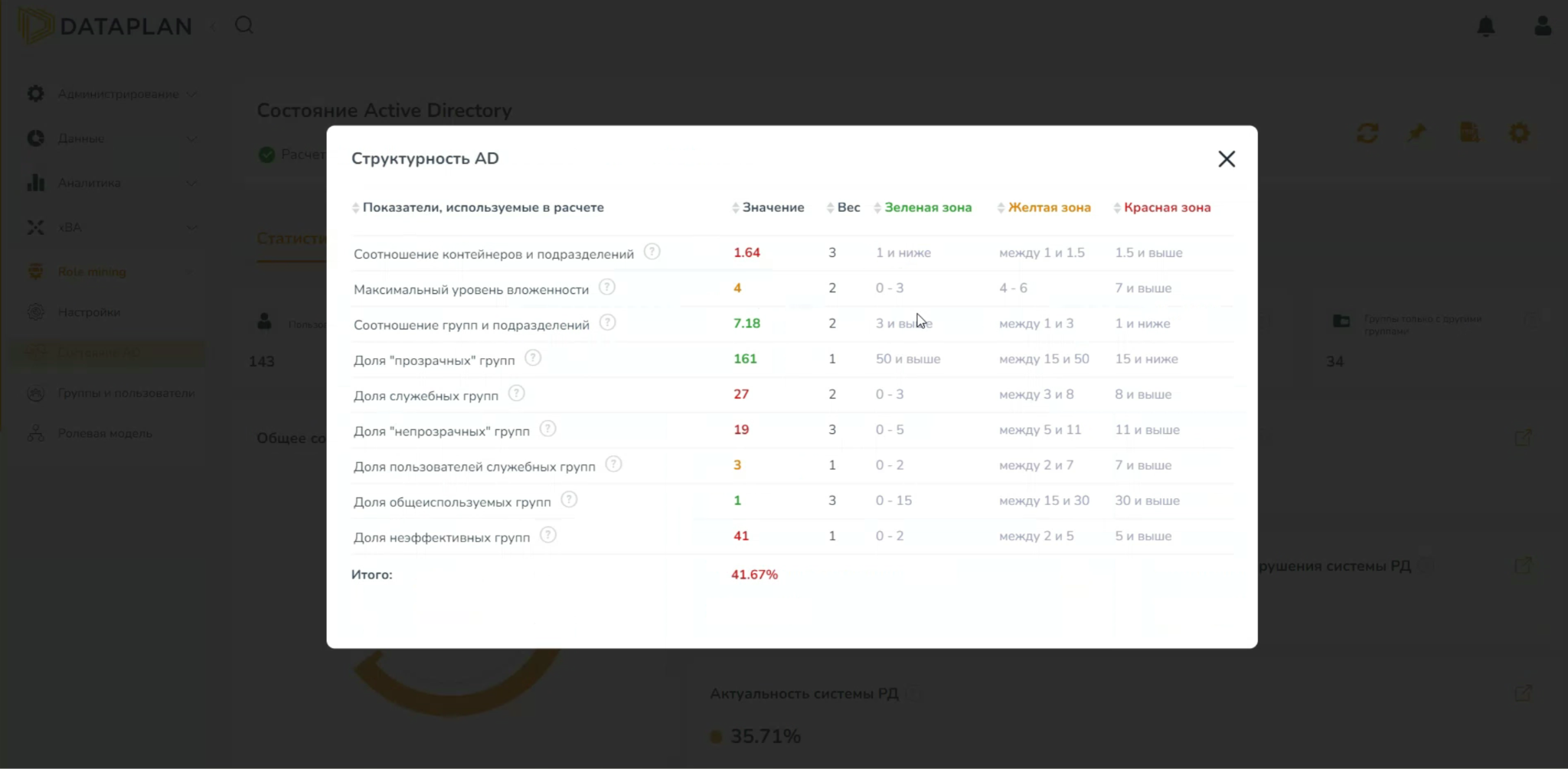Viewport: 1568px width, 769px height.
Task: Show help for Доля неэффективных групп
Action: point(547,535)
